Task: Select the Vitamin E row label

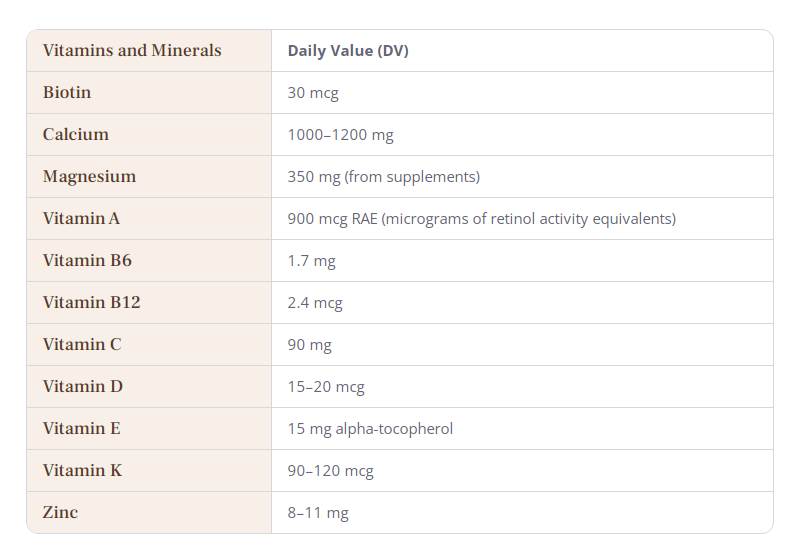Action: tap(81, 428)
